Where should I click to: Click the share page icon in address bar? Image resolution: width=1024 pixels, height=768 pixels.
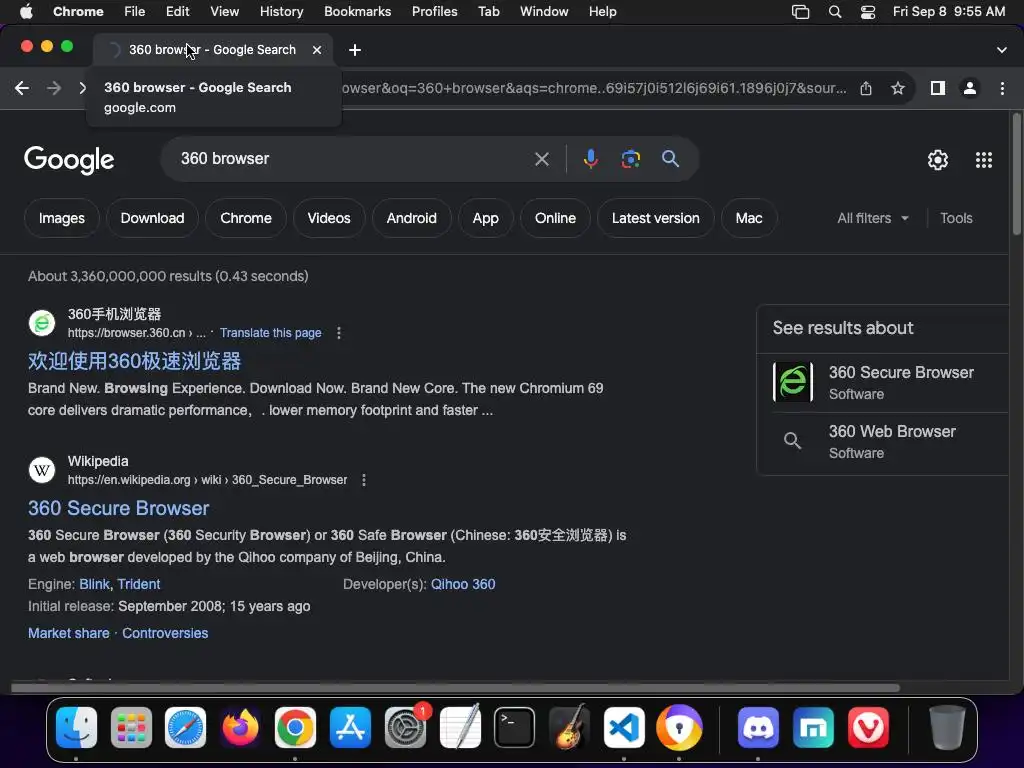pyautogui.click(x=866, y=88)
